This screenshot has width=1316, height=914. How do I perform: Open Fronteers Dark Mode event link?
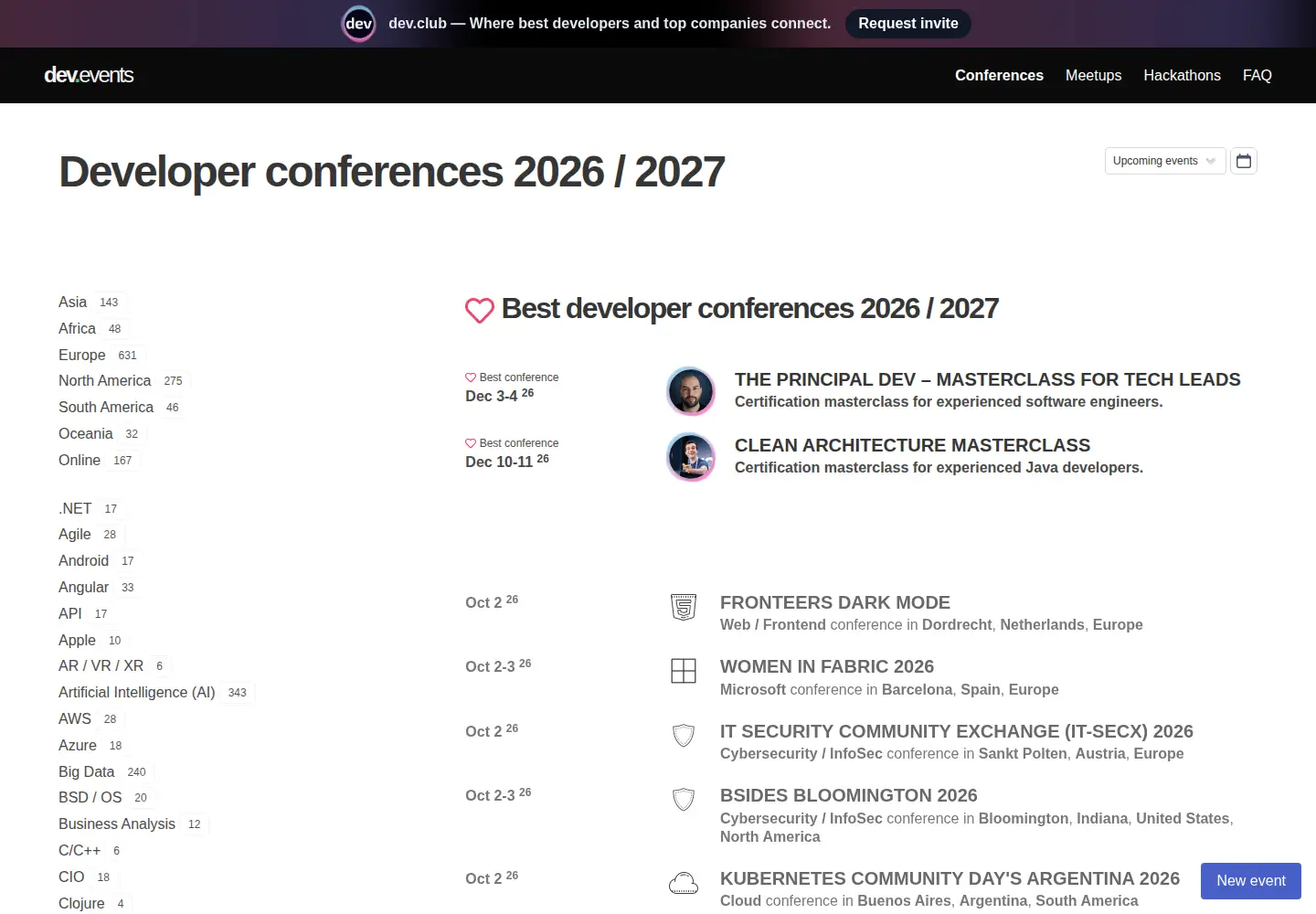point(835,602)
